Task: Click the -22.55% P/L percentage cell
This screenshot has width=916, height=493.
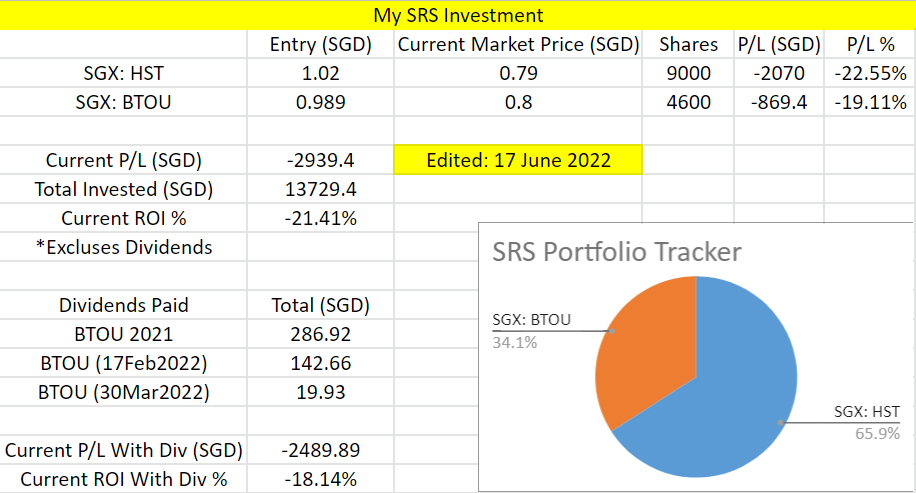Action: (870, 73)
